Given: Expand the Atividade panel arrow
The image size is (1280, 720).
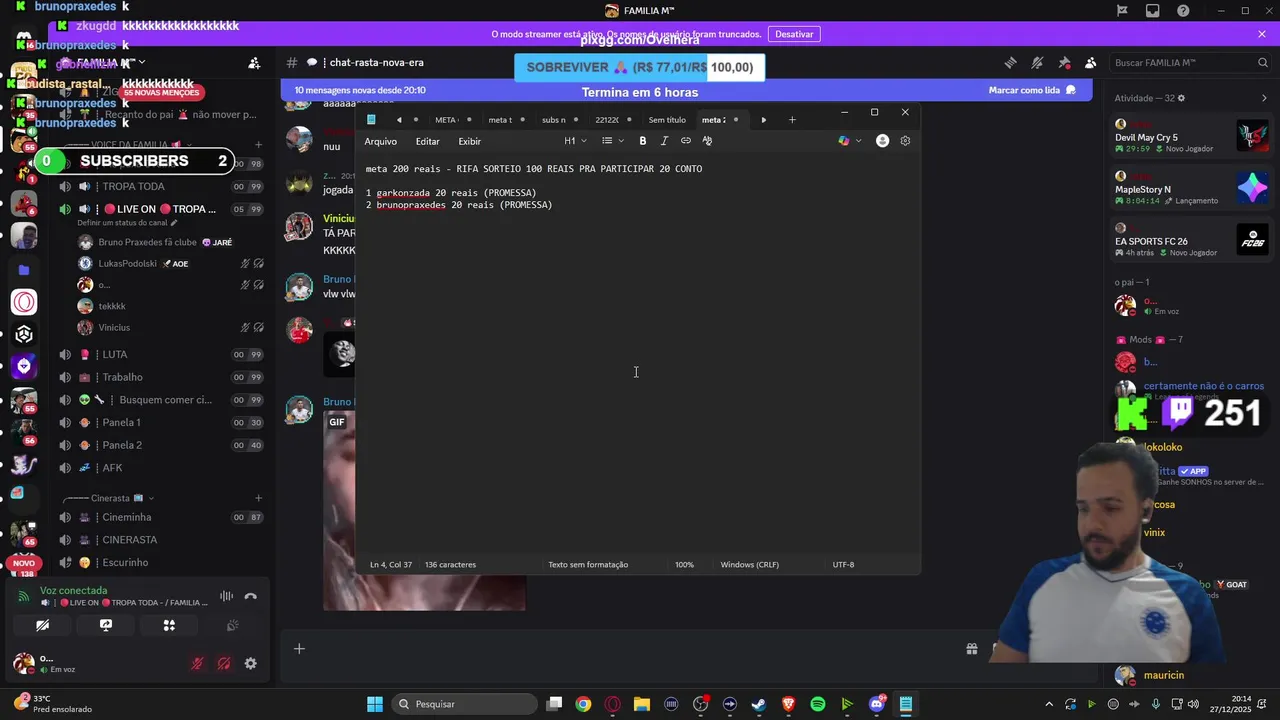Looking at the screenshot, I should click(x=1264, y=98).
